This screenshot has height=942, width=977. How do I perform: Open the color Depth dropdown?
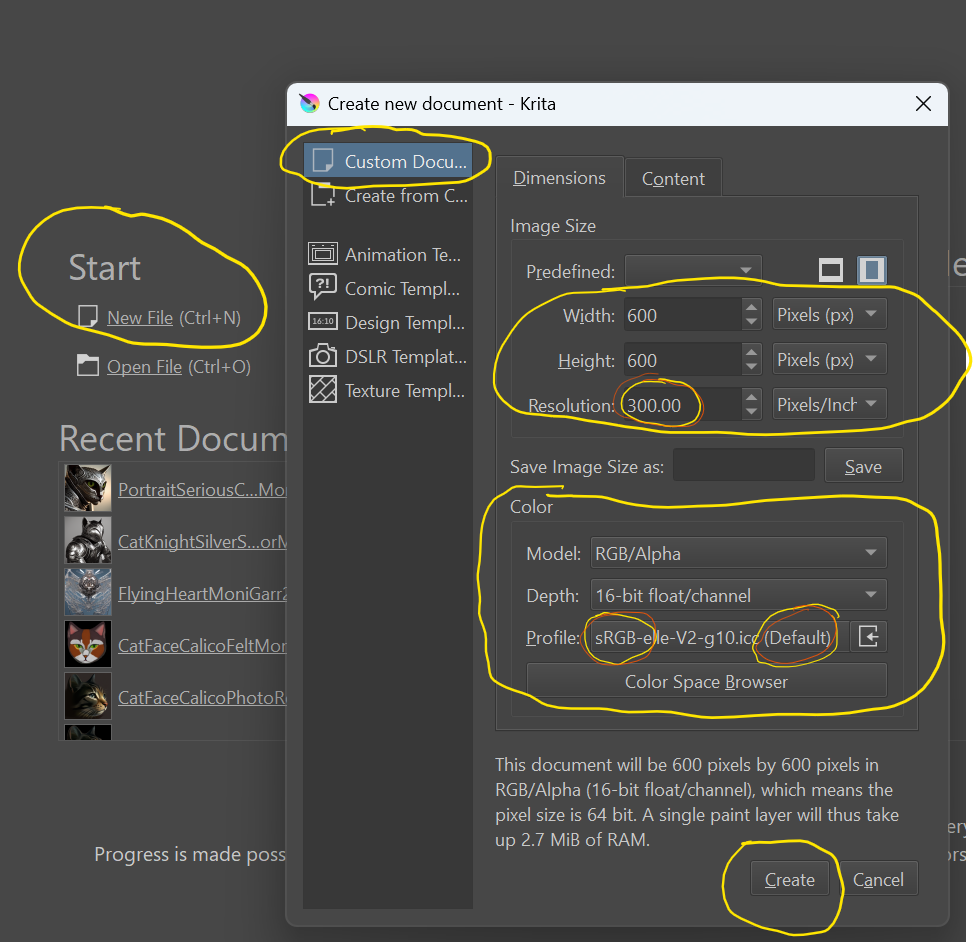738,595
